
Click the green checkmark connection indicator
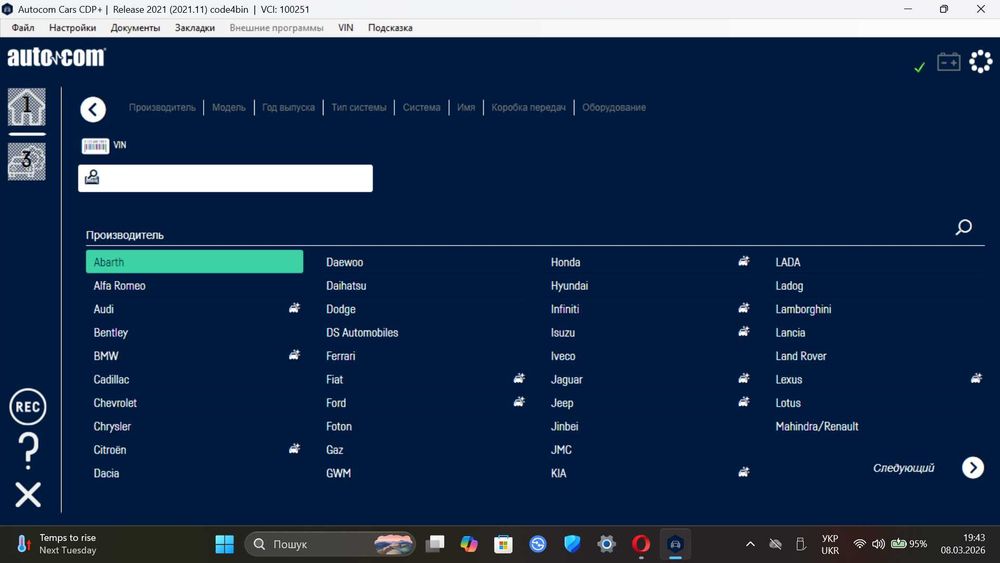[919, 67]
